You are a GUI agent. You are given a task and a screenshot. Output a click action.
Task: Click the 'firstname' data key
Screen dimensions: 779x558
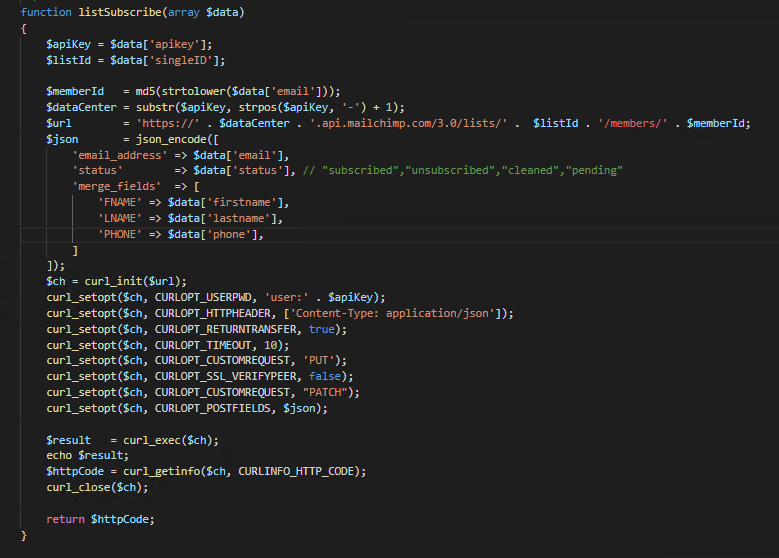(x=242, y=203)
